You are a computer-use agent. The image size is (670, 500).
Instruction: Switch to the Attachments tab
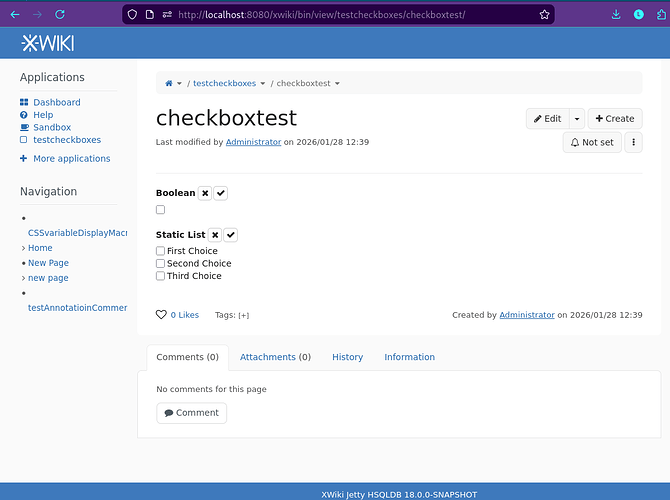pos(275,357)
